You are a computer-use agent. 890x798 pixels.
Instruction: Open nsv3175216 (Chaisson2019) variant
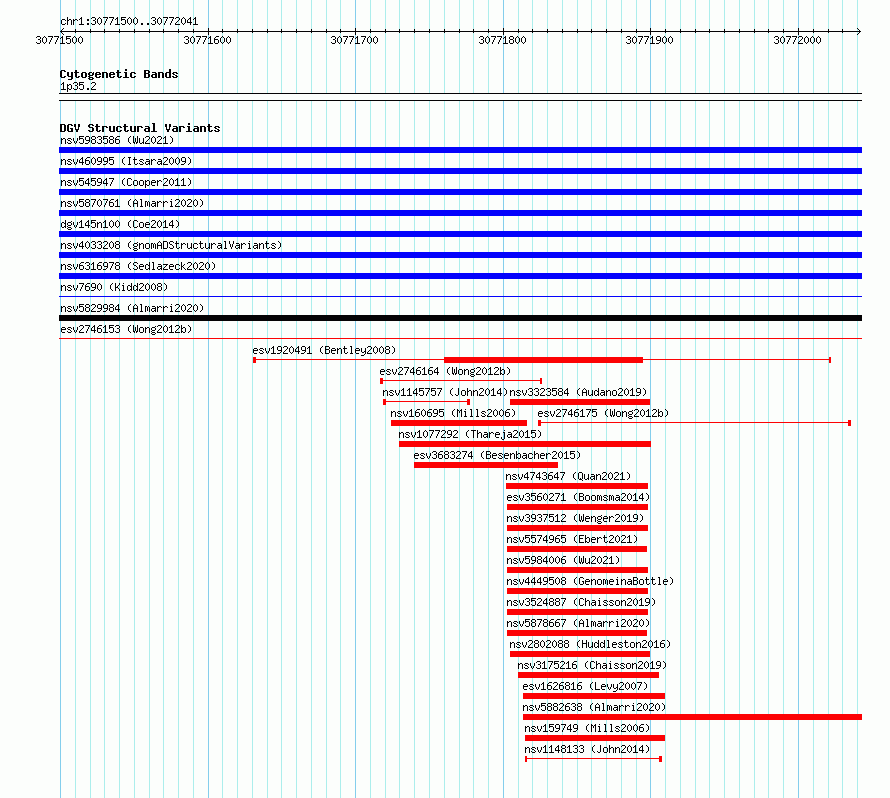click(592, 665)
